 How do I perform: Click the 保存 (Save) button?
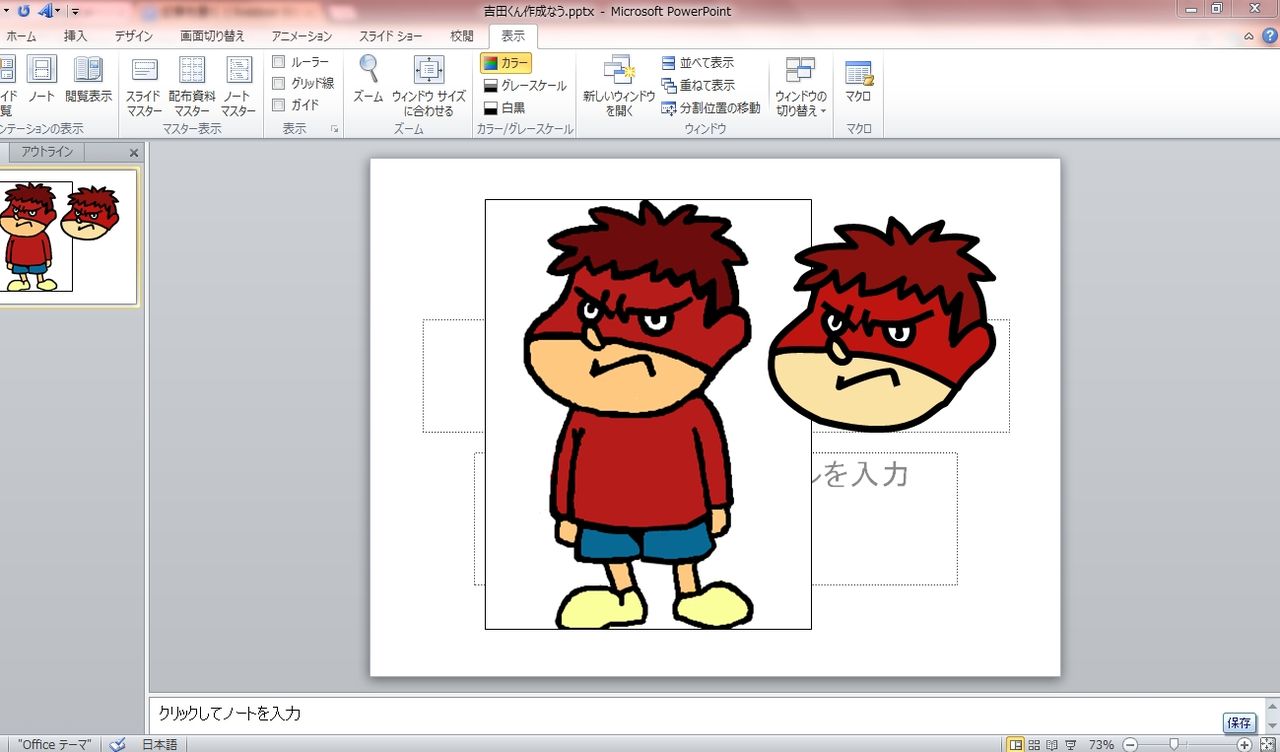pos(1239,723)
